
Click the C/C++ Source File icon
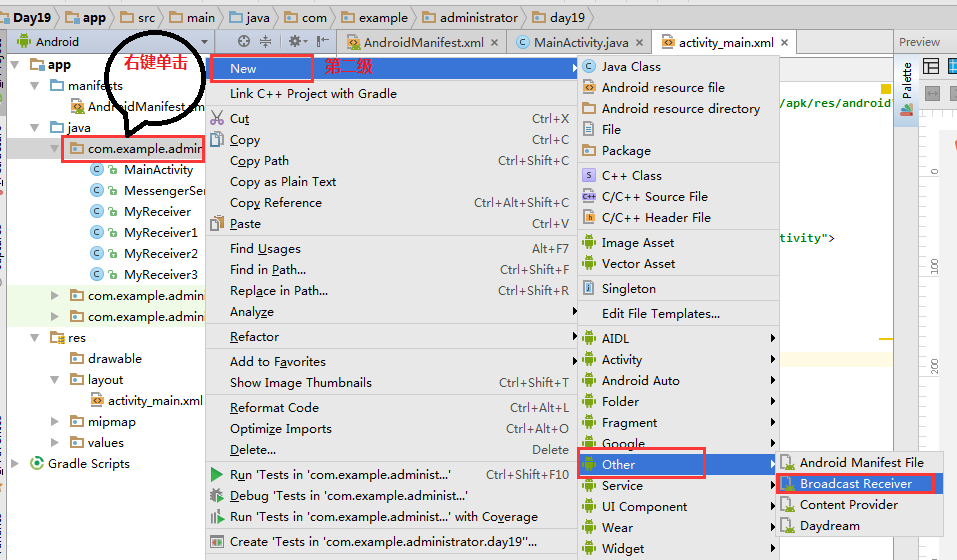589,196
